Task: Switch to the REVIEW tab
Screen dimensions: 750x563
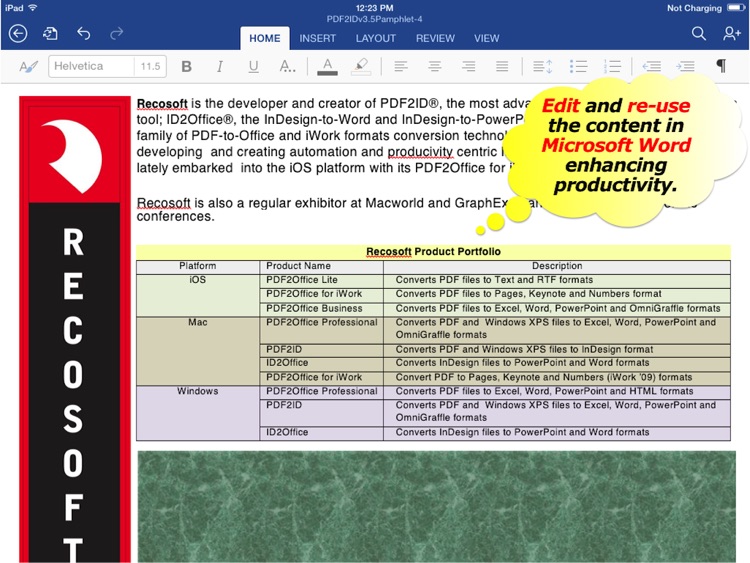Action: pos(435,38)
